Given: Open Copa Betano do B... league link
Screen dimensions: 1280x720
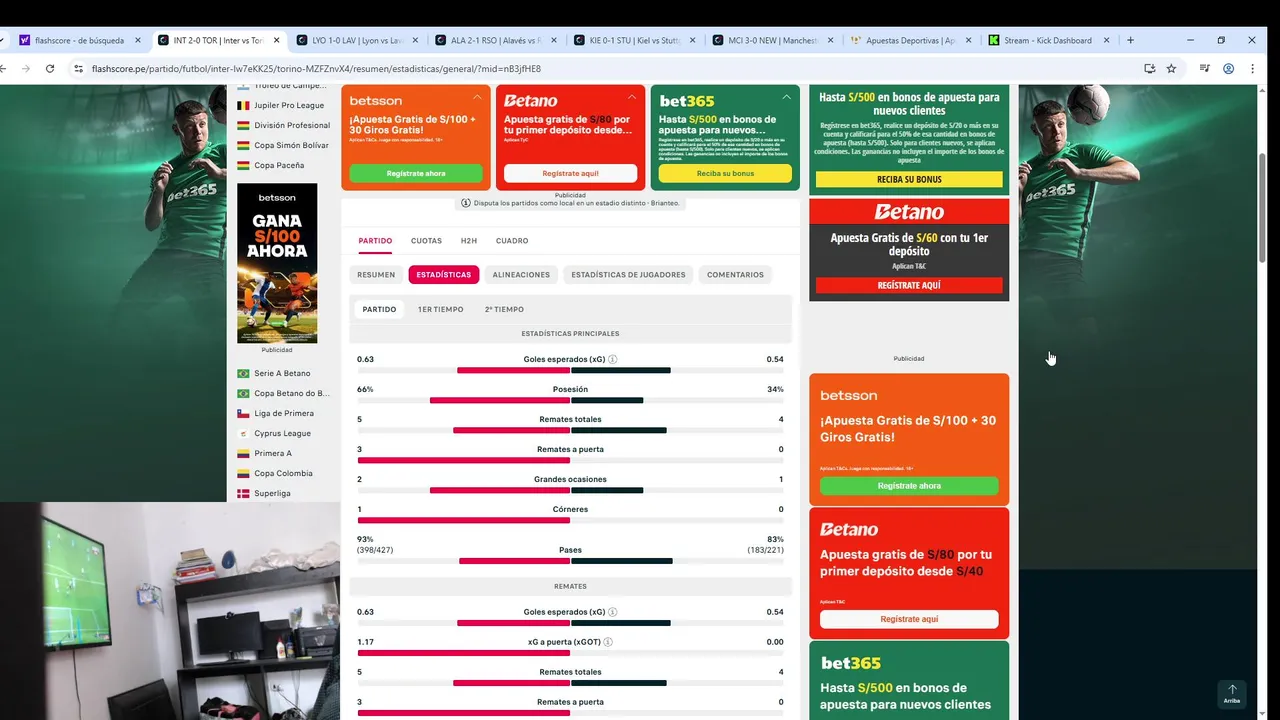Looking at the screenshot, I should (x=292, y=393).
